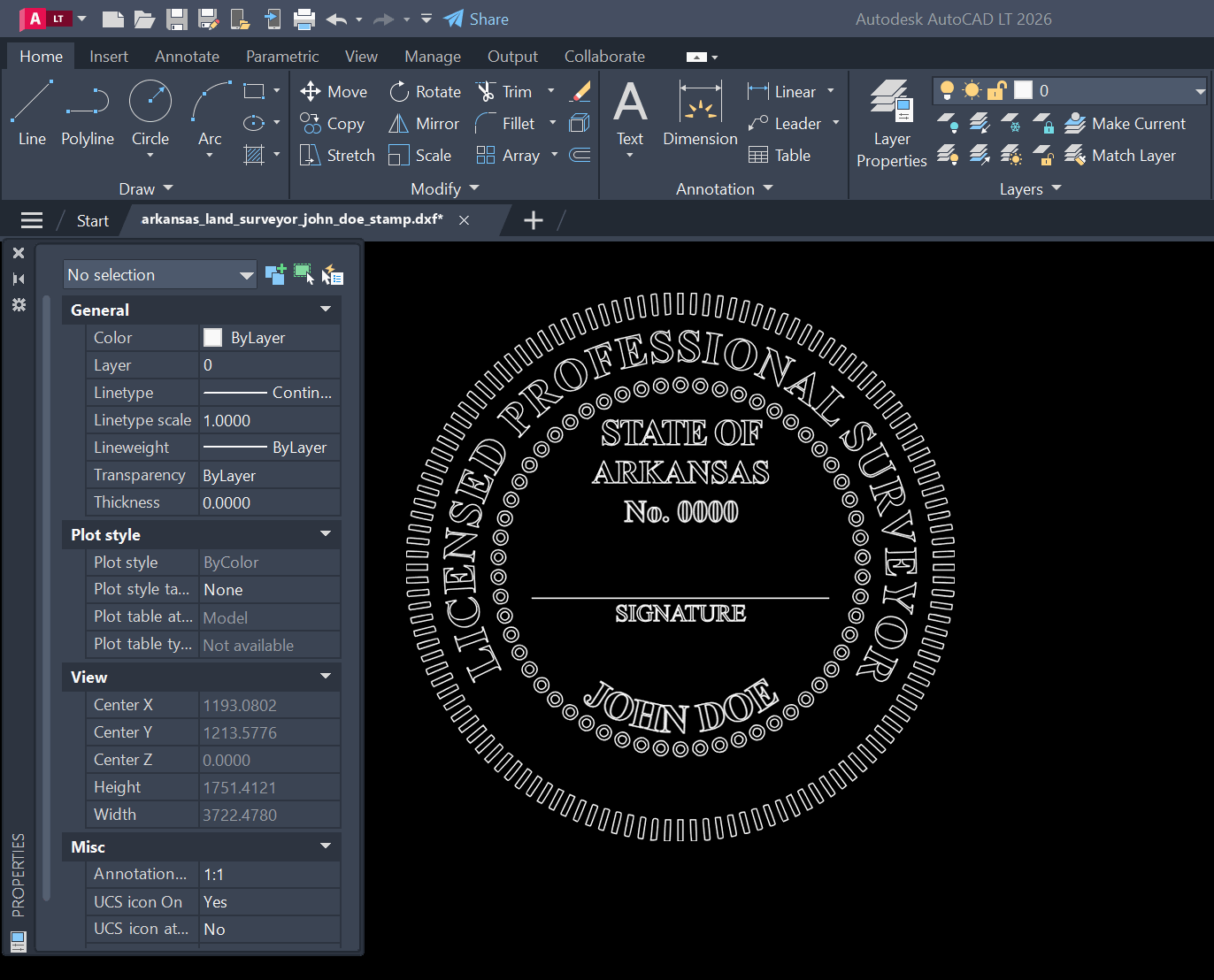
Task: Open the Parametric ribbon tab
Action: [x=282, y=56]
